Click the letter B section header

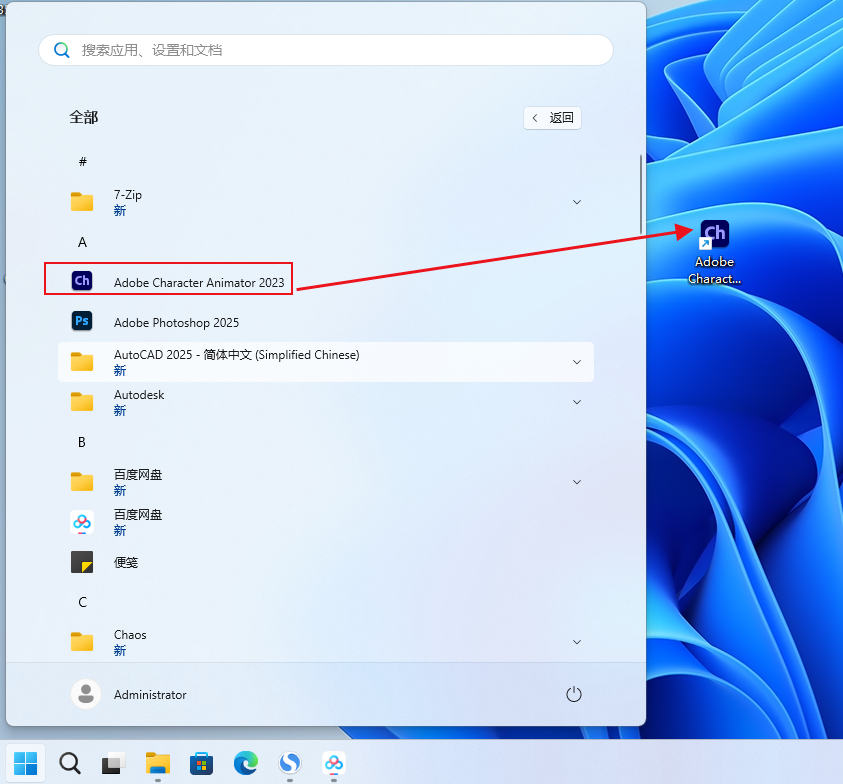[x=82, y=442]
